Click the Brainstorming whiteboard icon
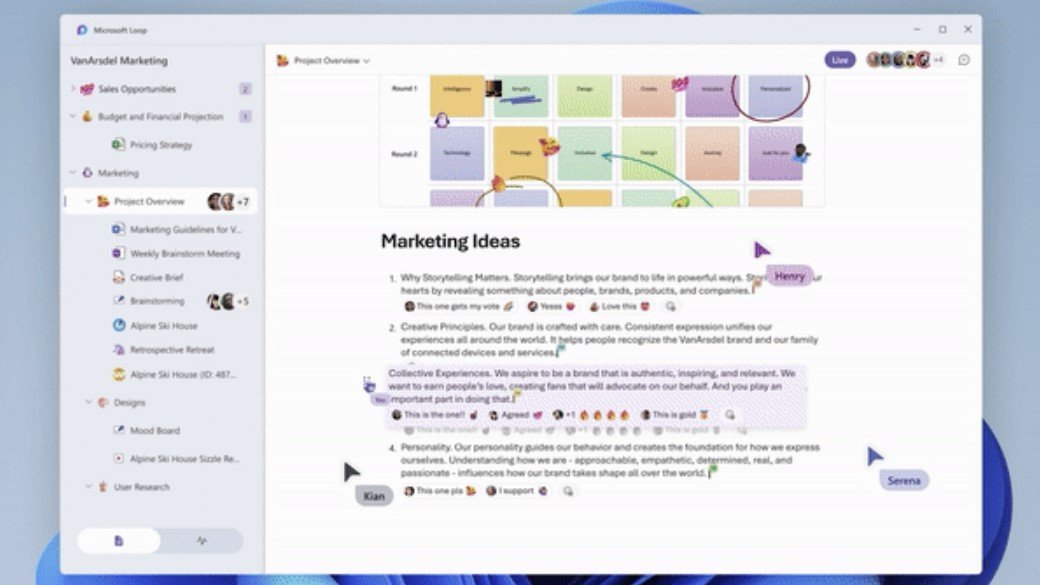 119,300
